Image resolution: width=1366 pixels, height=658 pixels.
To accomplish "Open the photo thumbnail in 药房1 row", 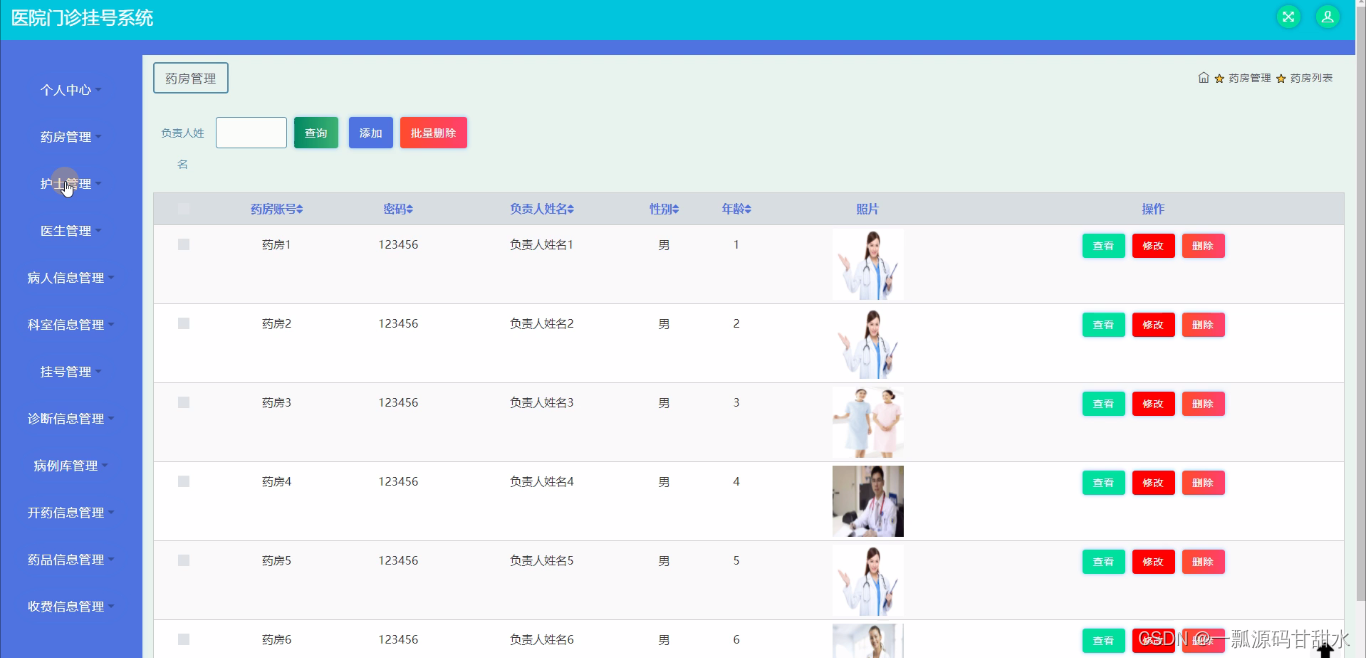I will (x=868, y=264).
